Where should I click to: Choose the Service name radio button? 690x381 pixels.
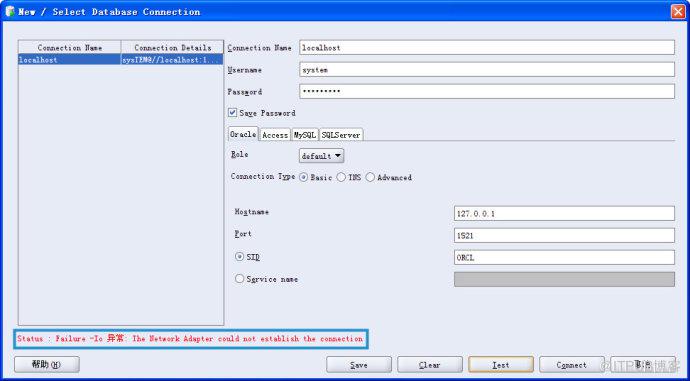point(239,279)
